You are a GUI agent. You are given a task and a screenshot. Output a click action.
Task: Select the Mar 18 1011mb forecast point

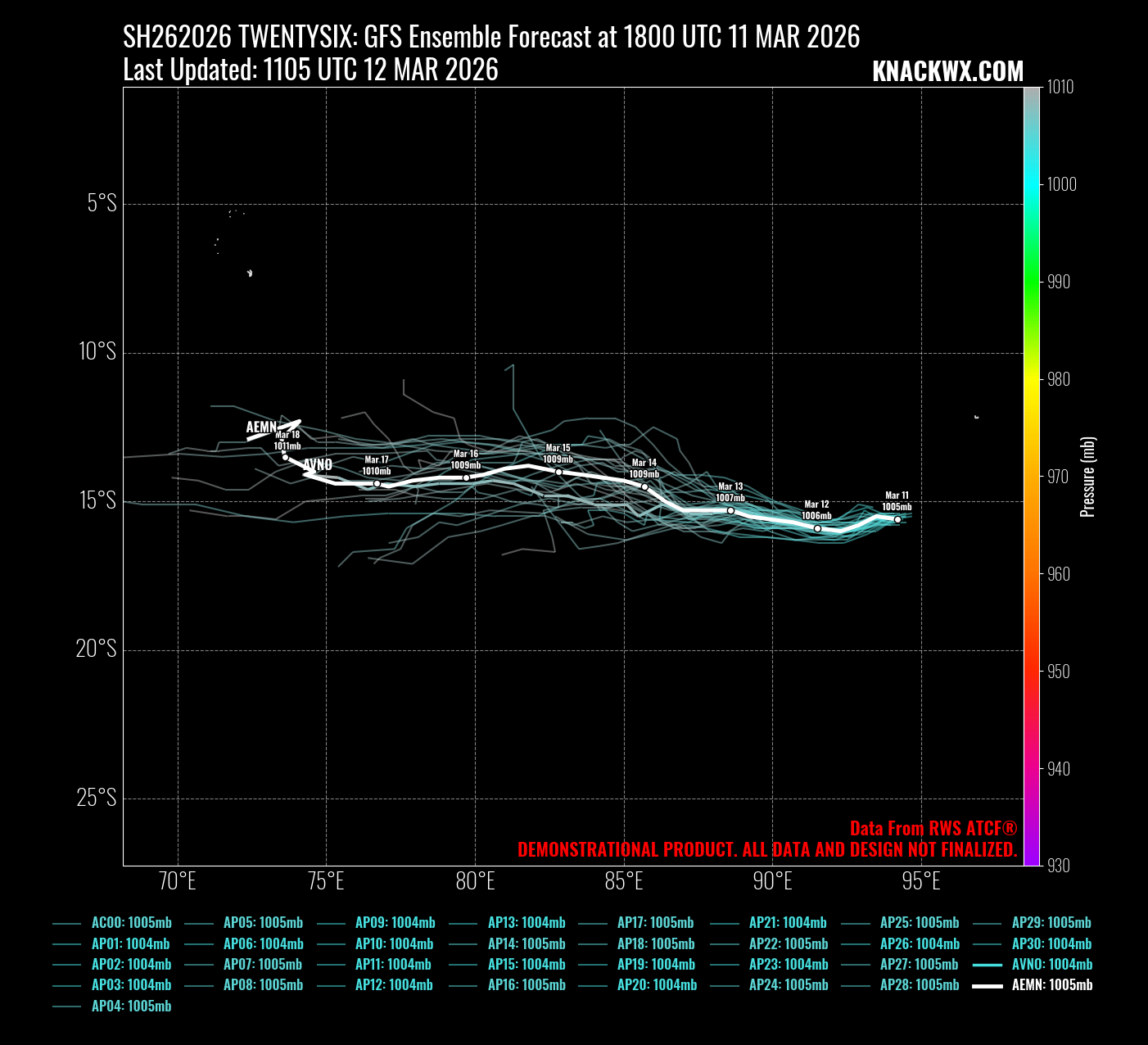(285, 457)
